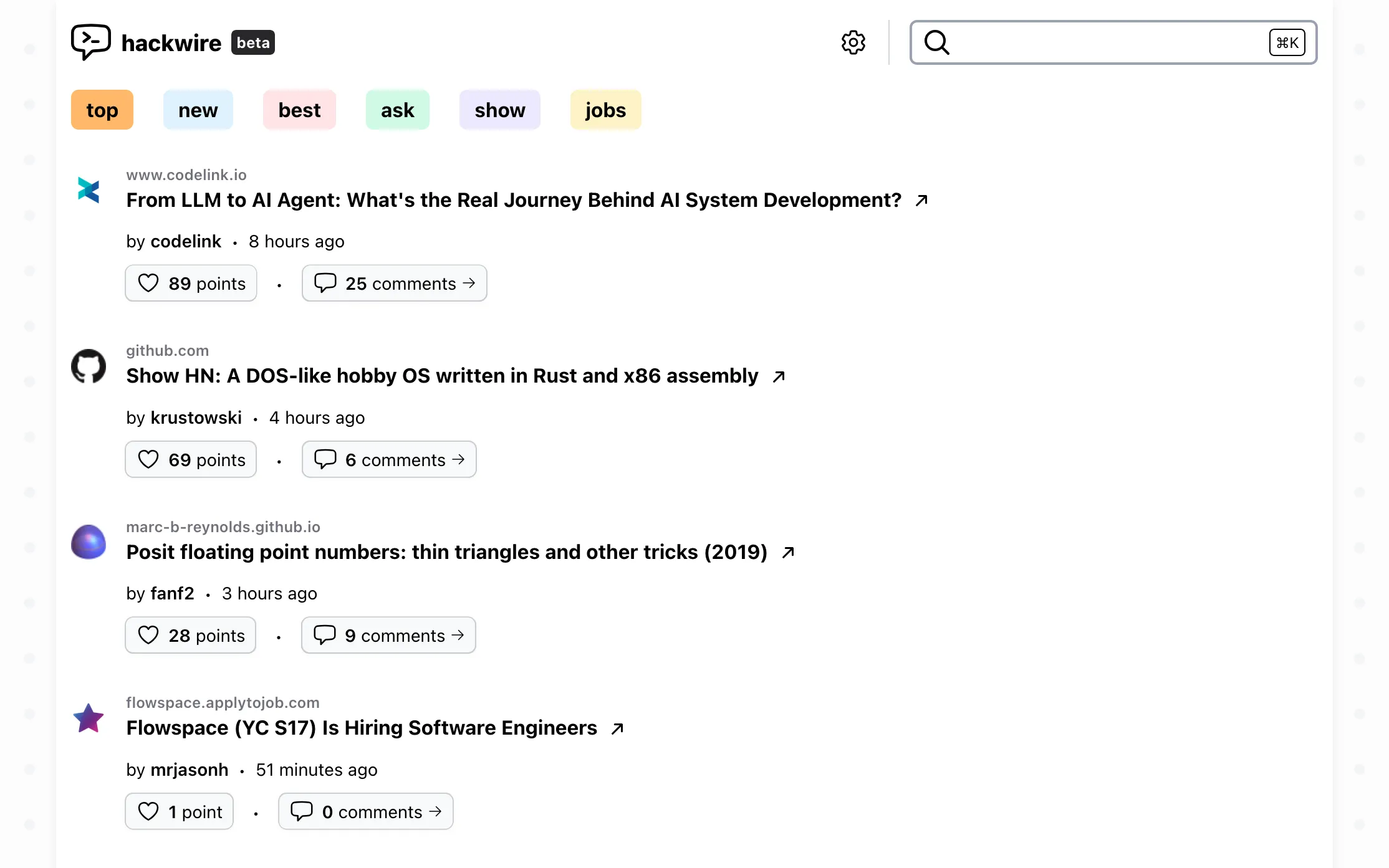The height and width of the screenshot is (868, 1389).
Task: Open the show tab
Action: (500, 110)
